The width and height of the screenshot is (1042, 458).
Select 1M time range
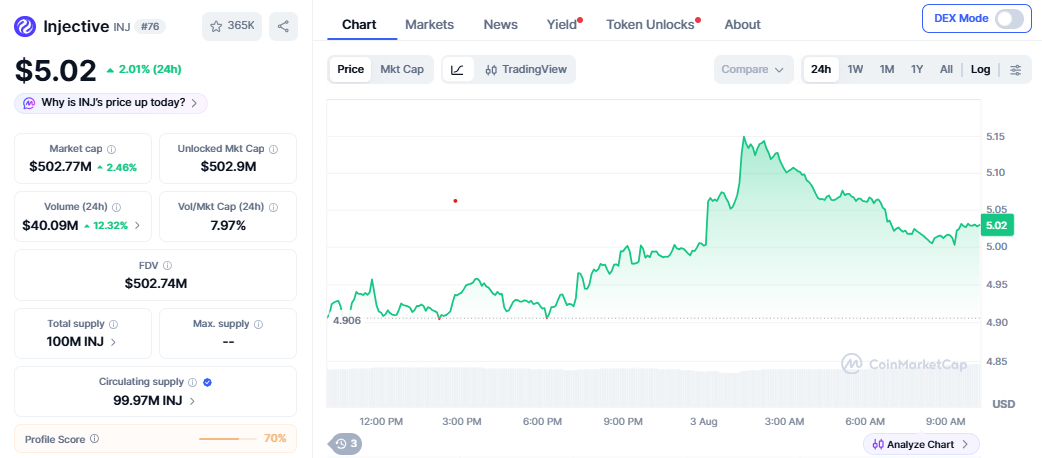pyautogui.click(x=886, y=69)
